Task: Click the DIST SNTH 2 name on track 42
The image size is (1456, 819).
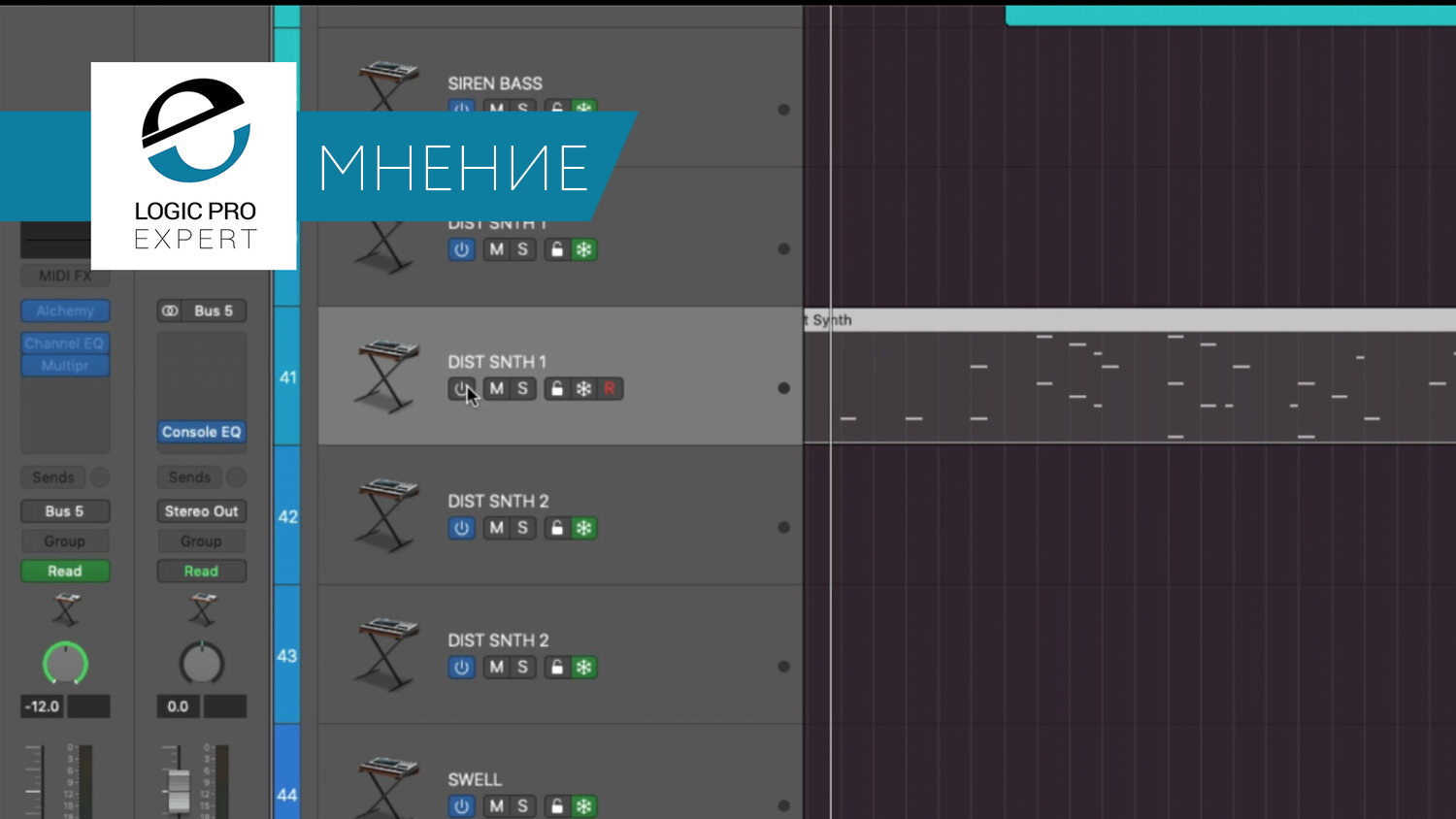Action: pyautogui.click(x=498, y=502)
